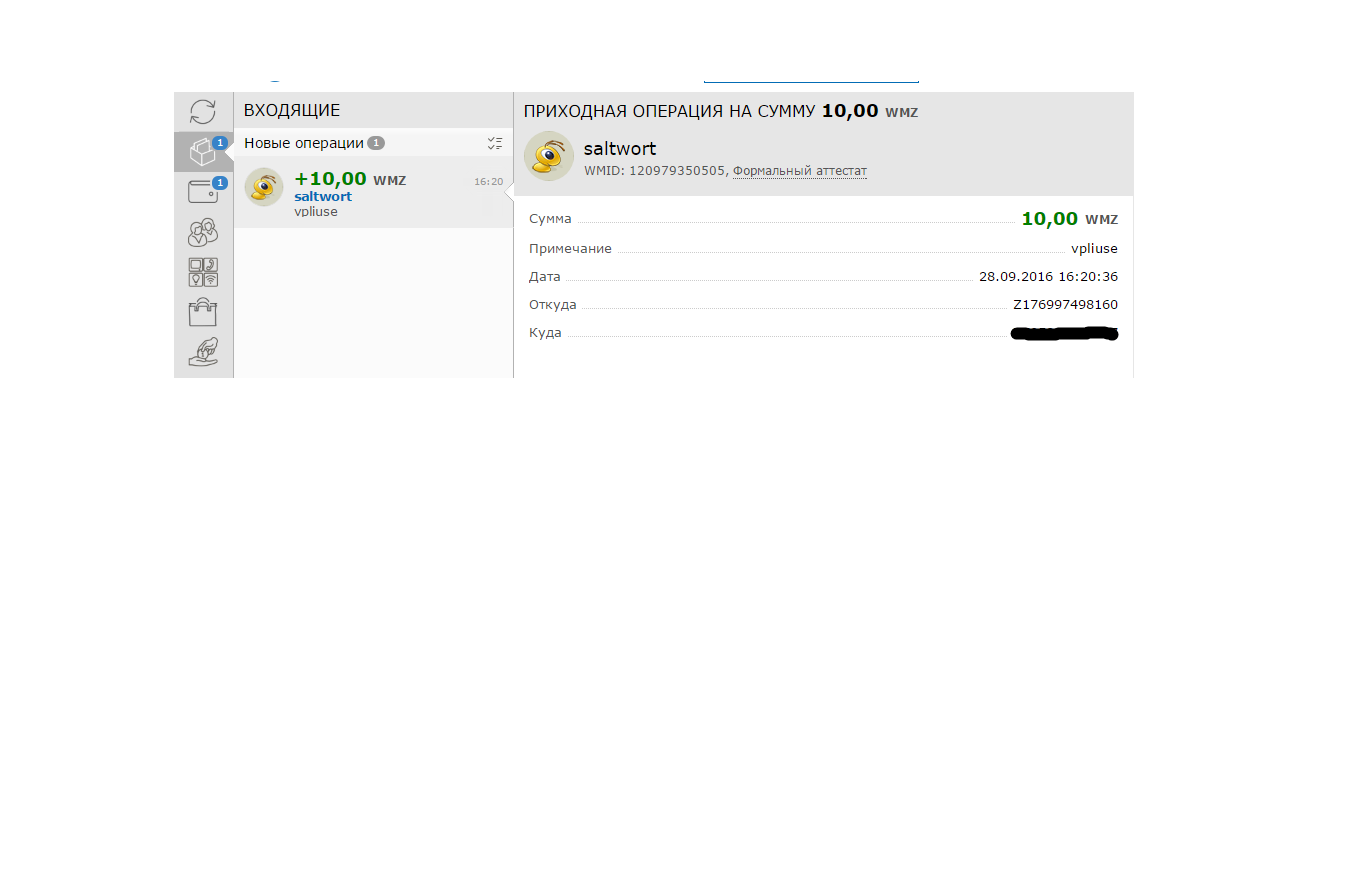
Task: Open the services grid icon
Action: pos(203,272)
